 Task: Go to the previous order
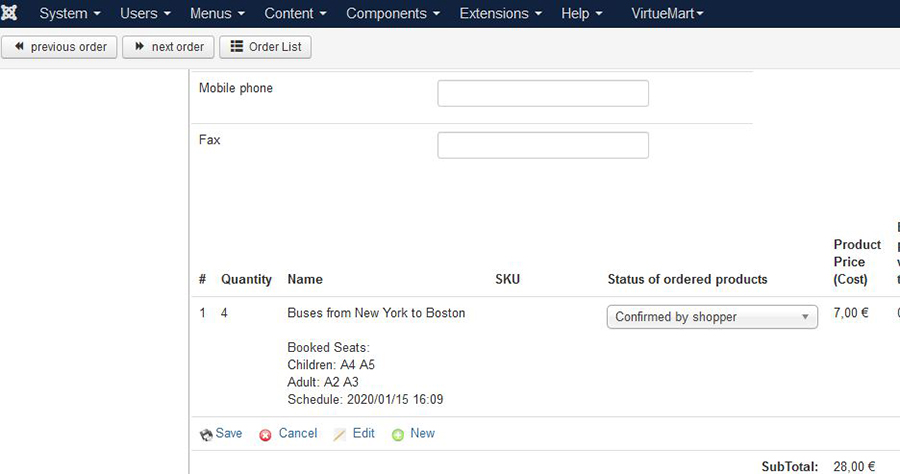click(x=60, y=47)
